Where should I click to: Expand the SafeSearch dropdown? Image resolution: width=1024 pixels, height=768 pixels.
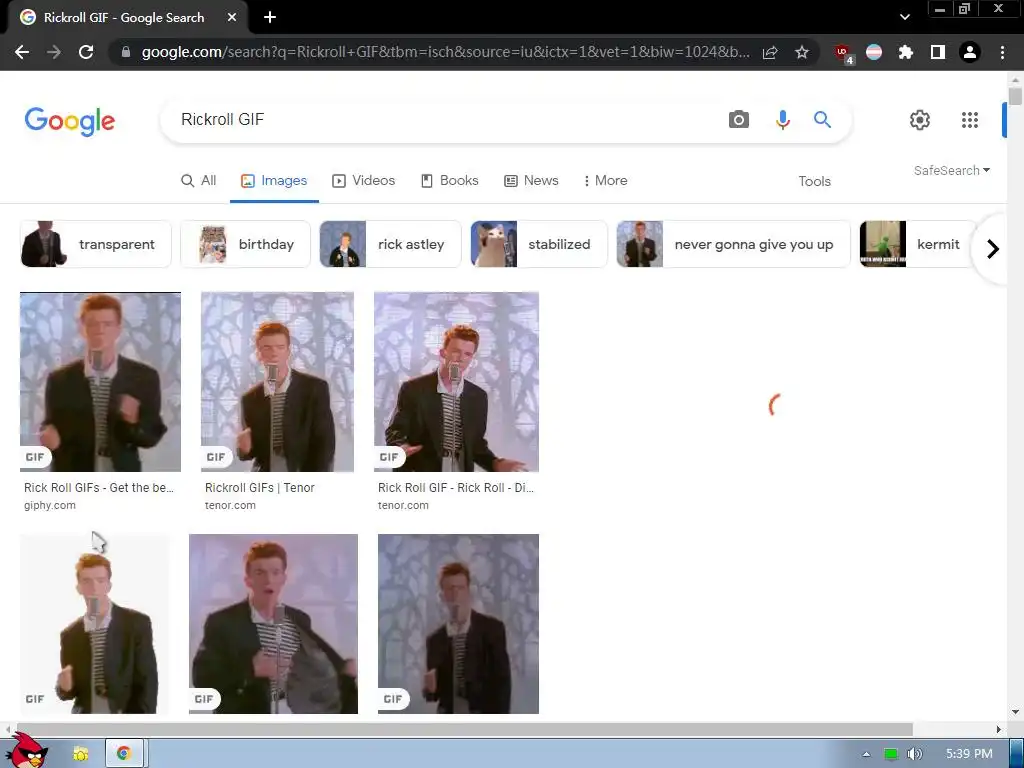click(x=952, y=170)
